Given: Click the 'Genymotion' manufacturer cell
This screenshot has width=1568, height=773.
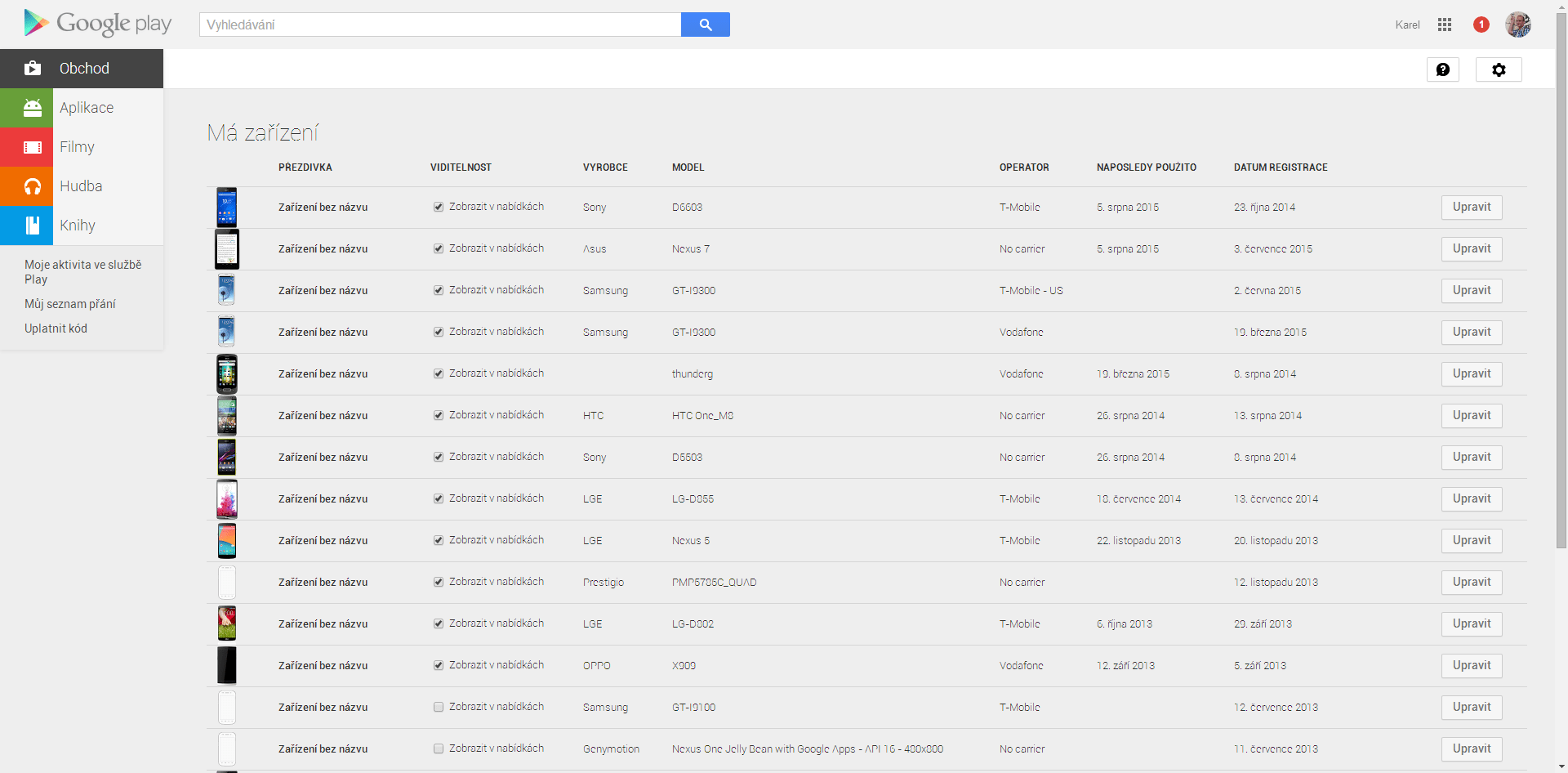Looking at the screenshot, I should (x=611, y=749).
